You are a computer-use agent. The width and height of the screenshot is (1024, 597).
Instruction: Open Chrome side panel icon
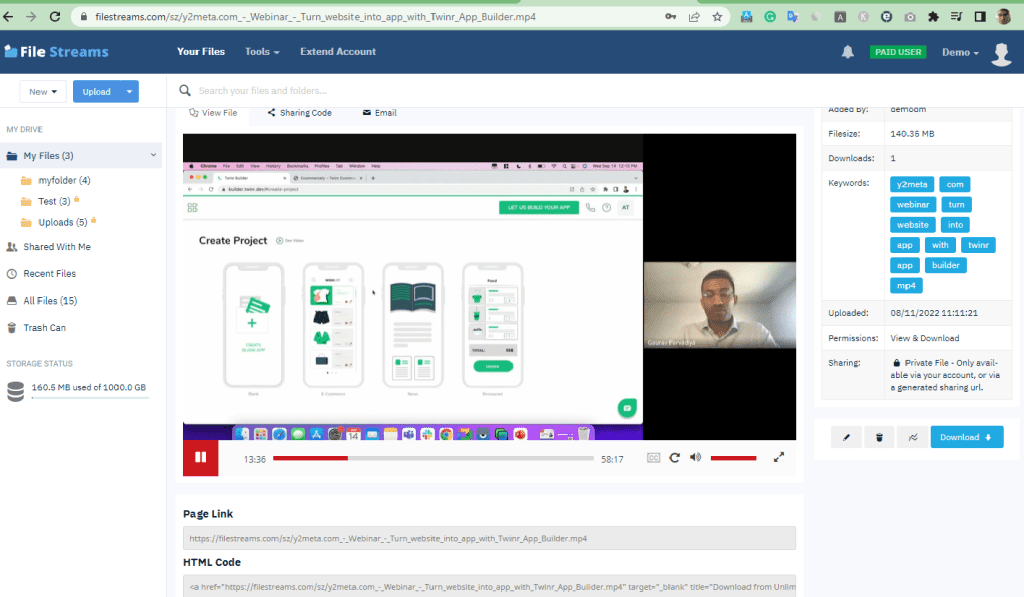(980, 17)
